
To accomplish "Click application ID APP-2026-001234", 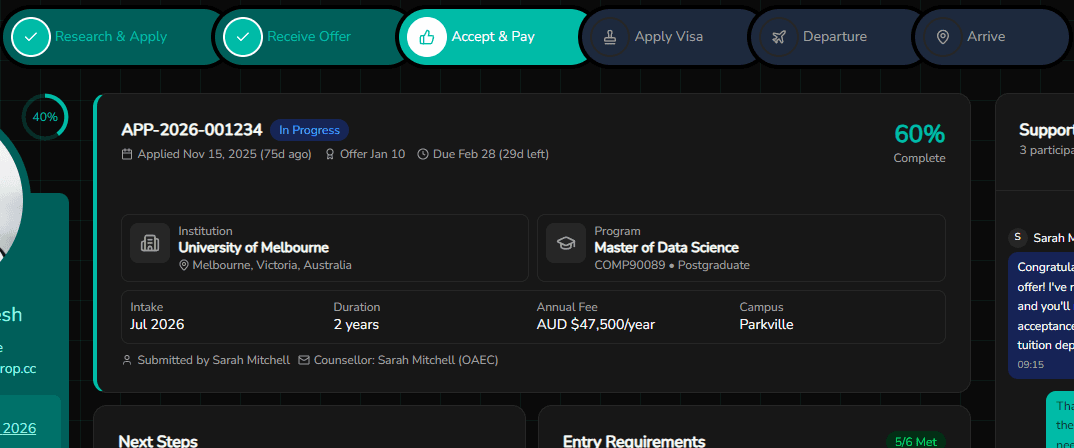I will coord(192,130).
